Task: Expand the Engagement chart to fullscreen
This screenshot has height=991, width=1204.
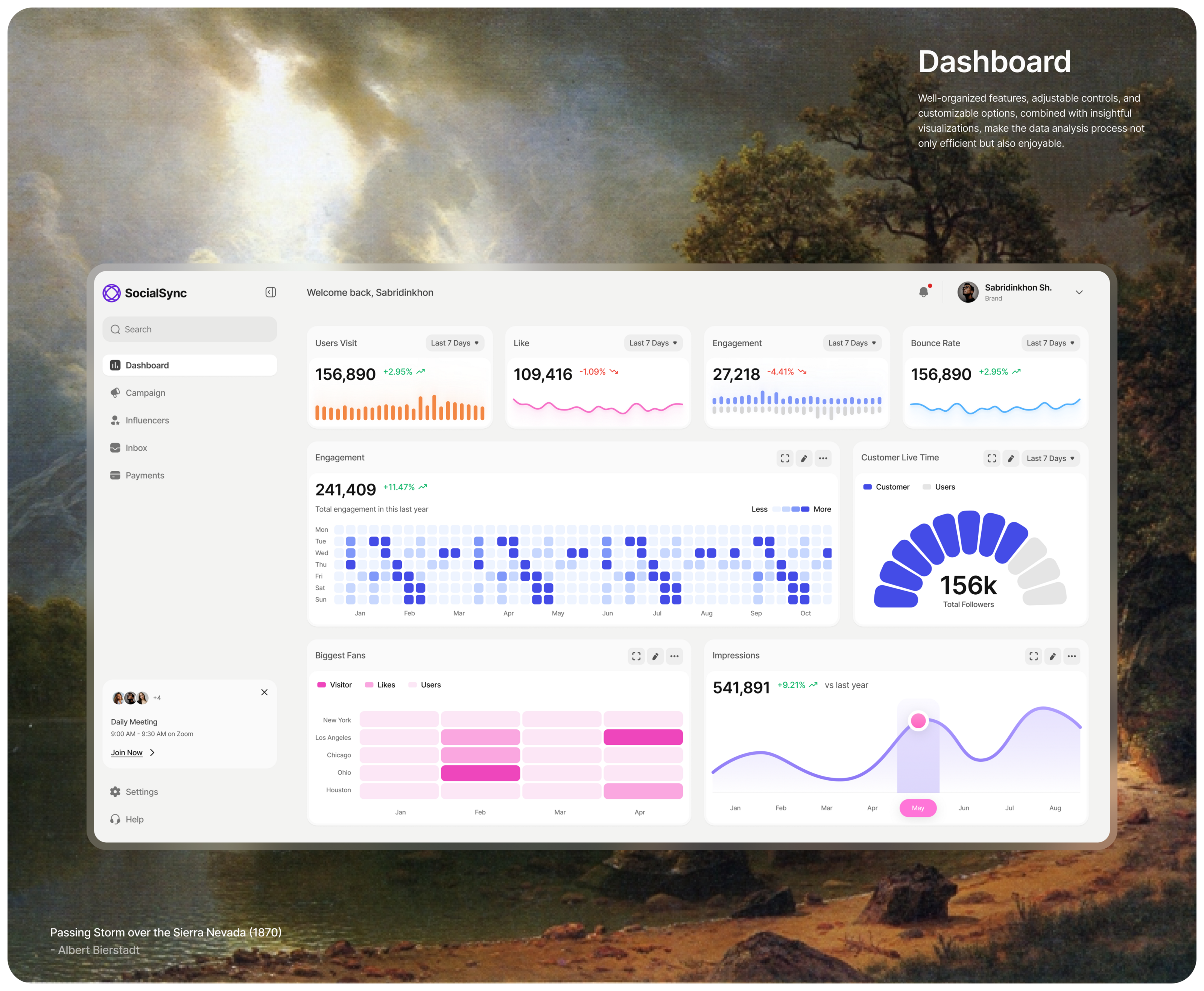Action: pyautogui.click(x=784, y=458)
